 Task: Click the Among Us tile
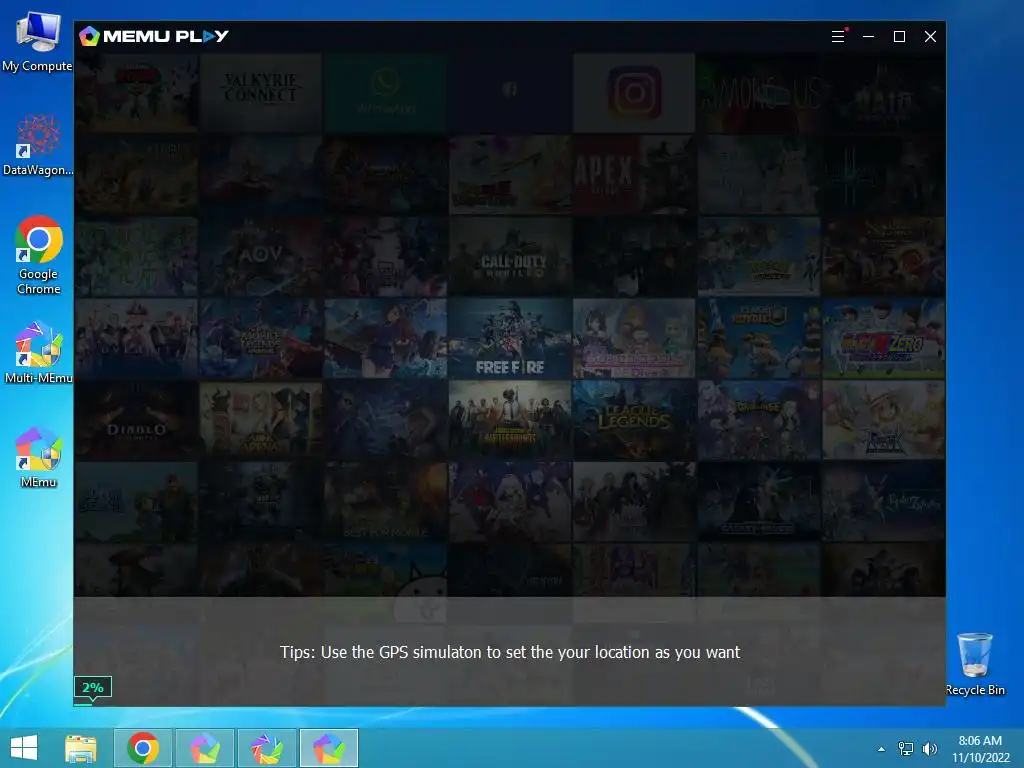[x=759, y=93]
